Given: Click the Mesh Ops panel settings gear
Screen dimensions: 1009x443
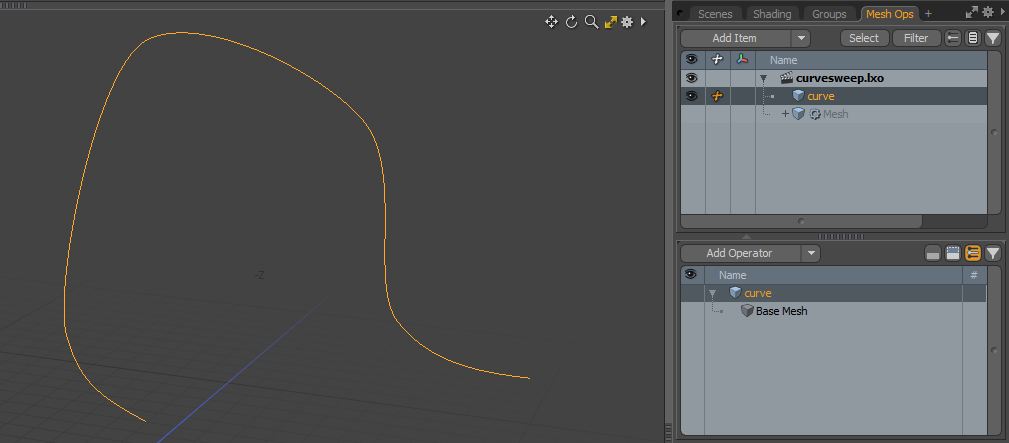Looking at the screenshot, I should pos(990,13).
